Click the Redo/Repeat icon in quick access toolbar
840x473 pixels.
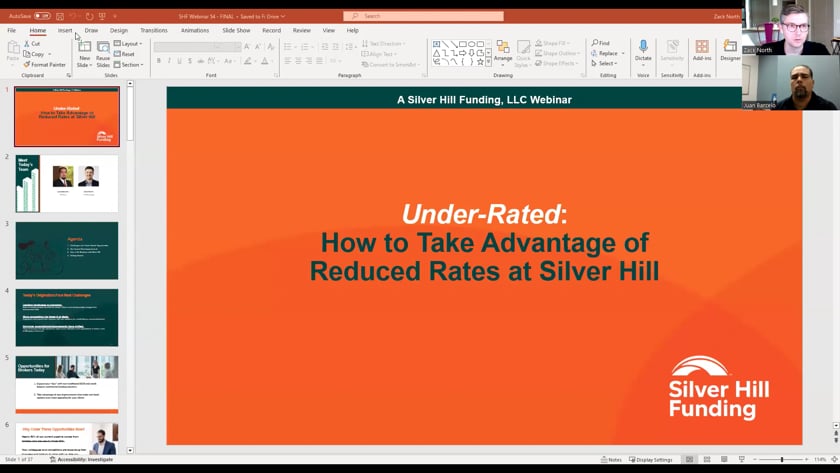pyautogui.click(x=89, y=16)
